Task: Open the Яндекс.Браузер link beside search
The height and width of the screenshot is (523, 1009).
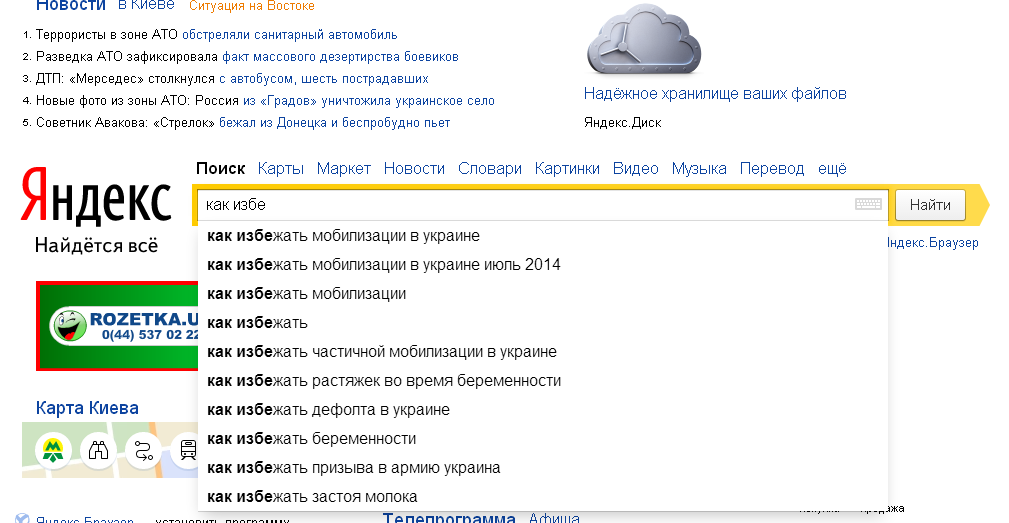Action: [x=933, y=243]
